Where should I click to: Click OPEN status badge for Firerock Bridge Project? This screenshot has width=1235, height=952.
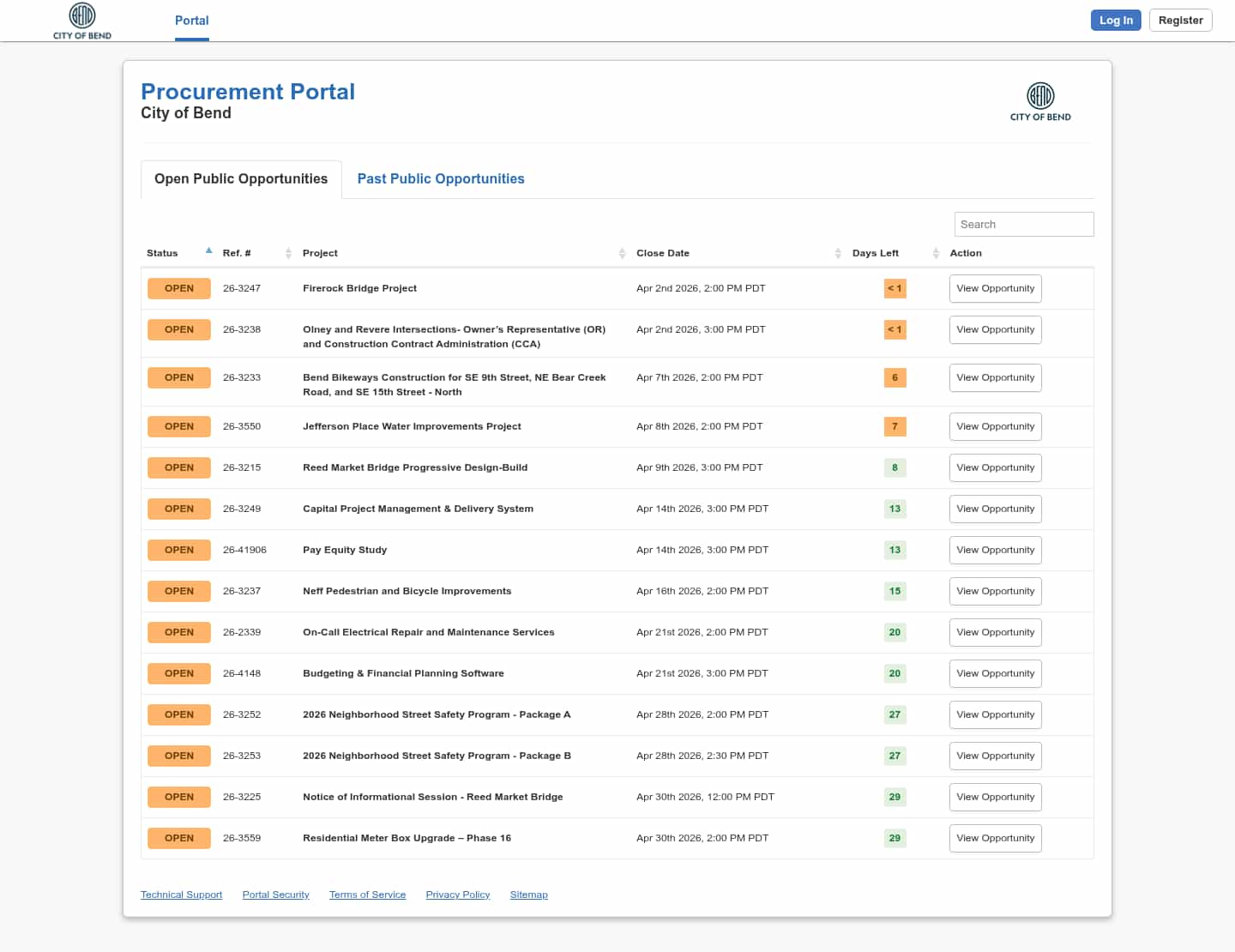[x=178, y=288]
